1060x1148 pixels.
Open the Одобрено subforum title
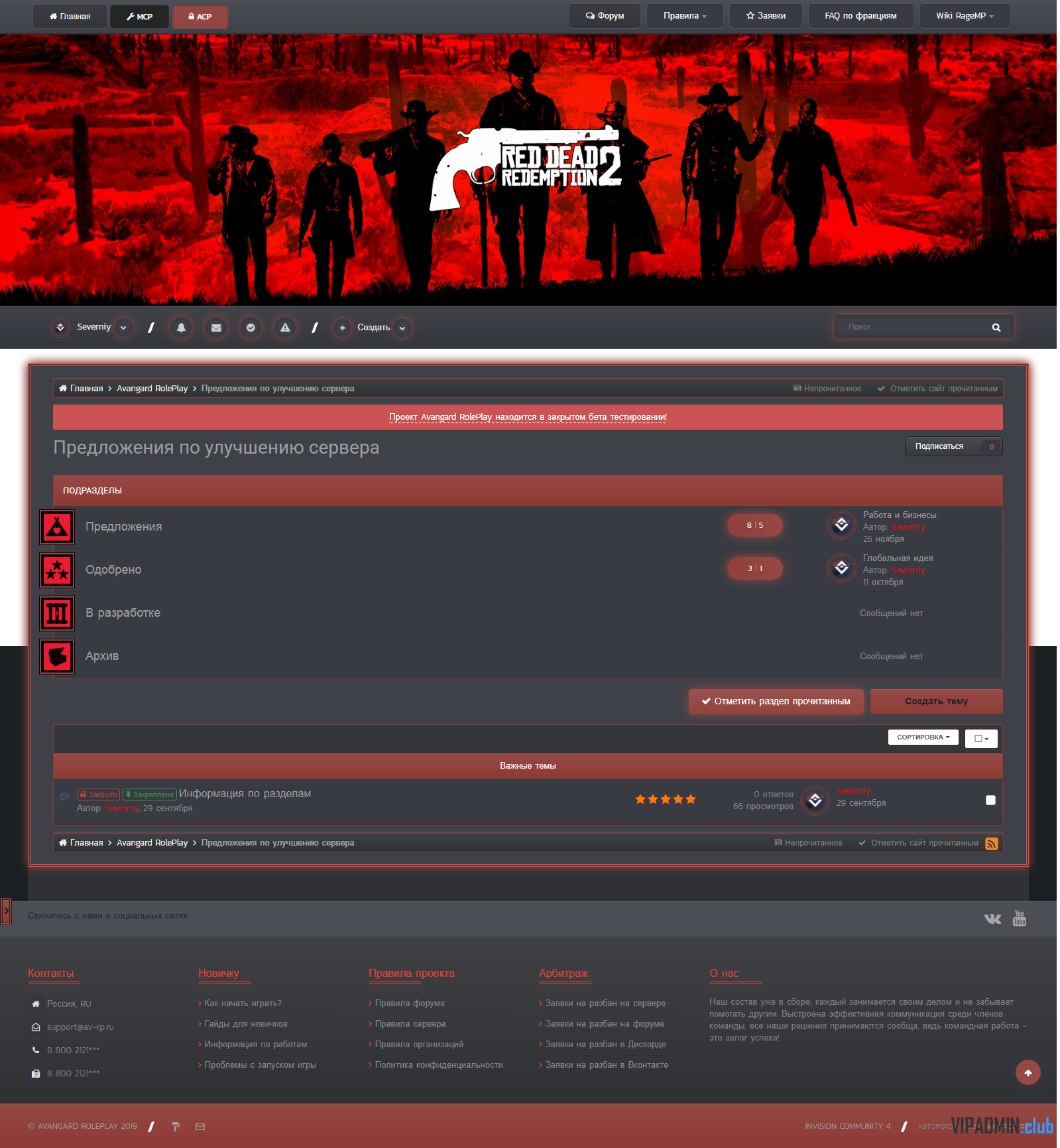click(113, 570)
